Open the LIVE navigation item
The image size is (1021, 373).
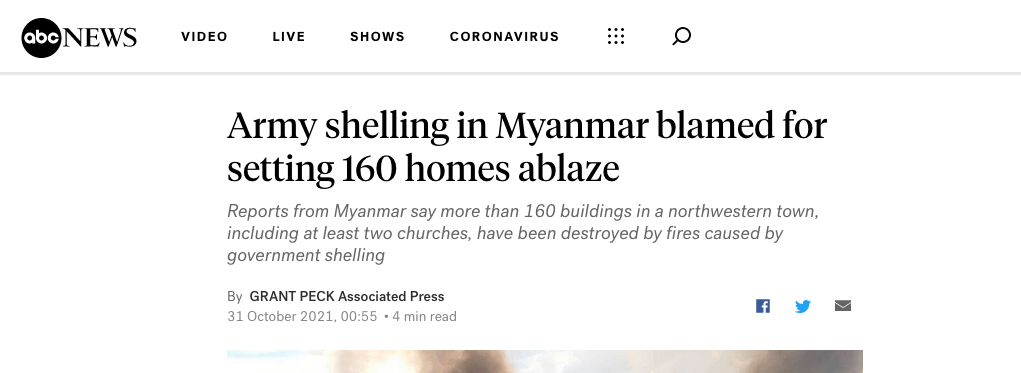(x=288, y=36)
